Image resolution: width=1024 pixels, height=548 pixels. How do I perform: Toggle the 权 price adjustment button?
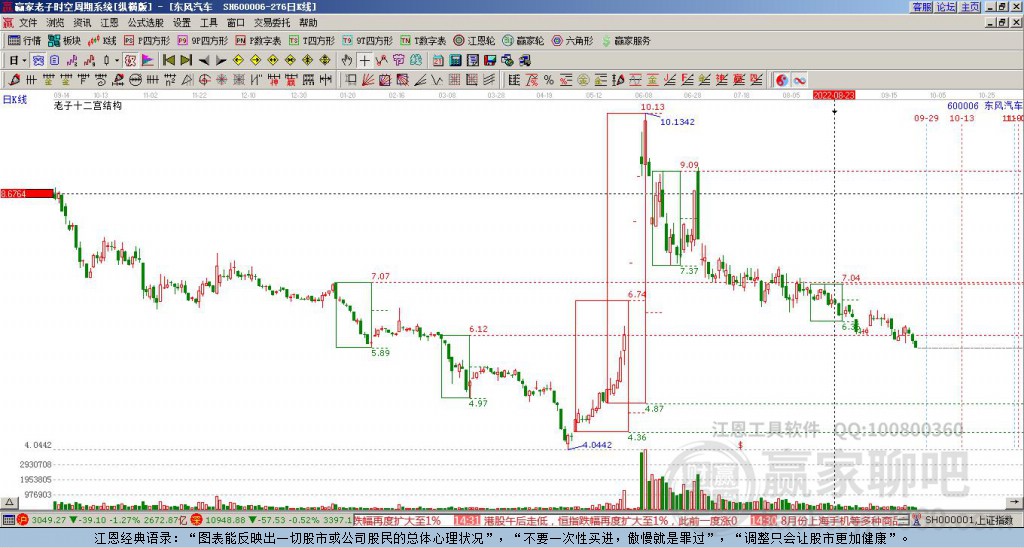[x=130, y=61]
